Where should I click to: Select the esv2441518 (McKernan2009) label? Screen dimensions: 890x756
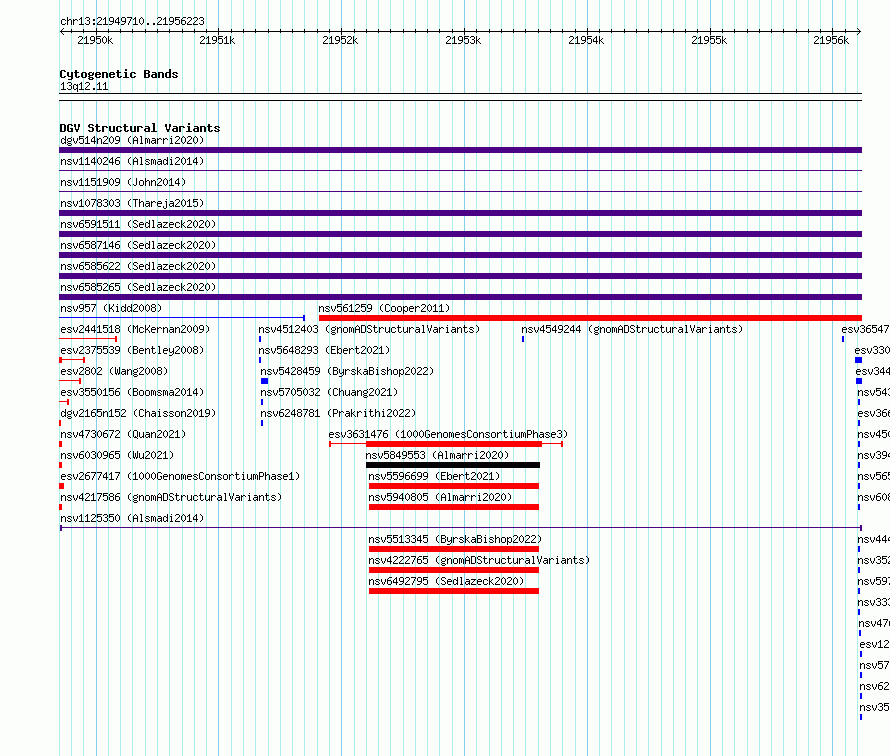tap(135, 329)
